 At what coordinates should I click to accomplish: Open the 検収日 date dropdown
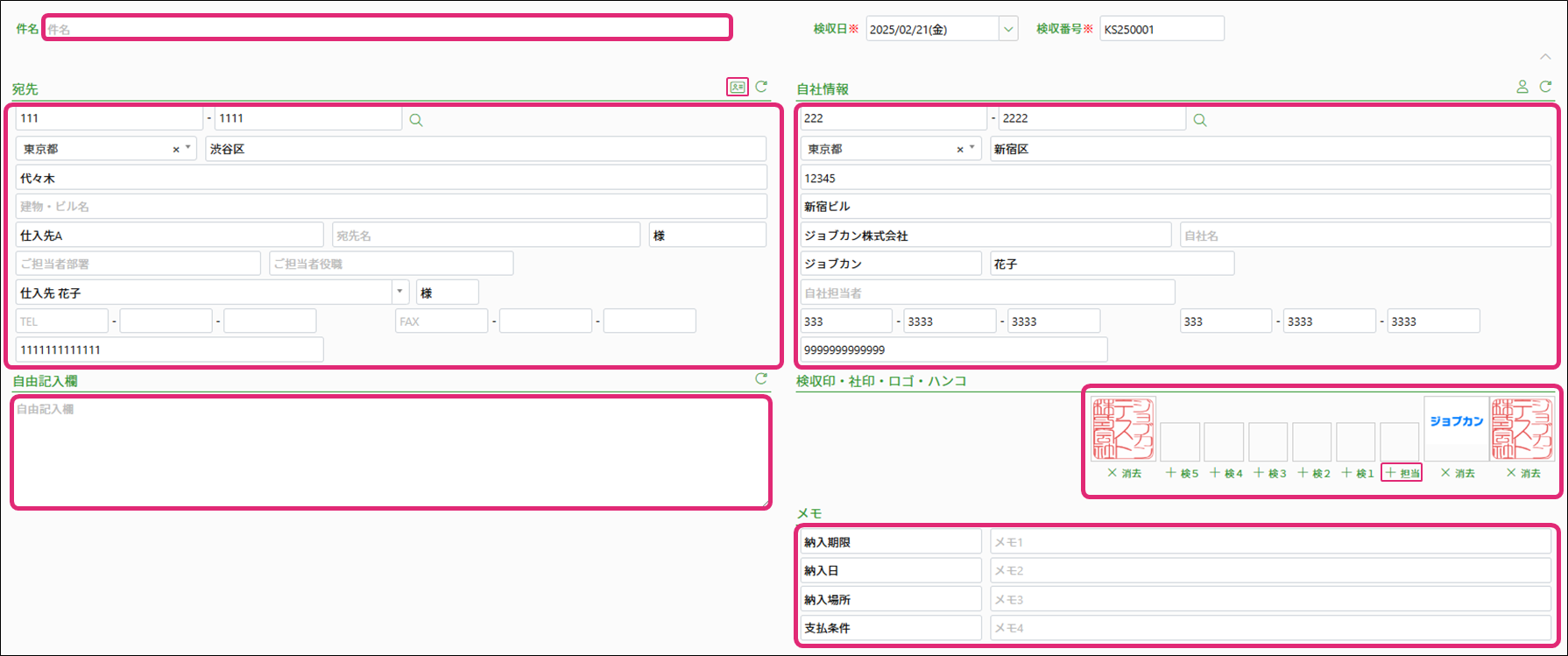pos(1008,29)
